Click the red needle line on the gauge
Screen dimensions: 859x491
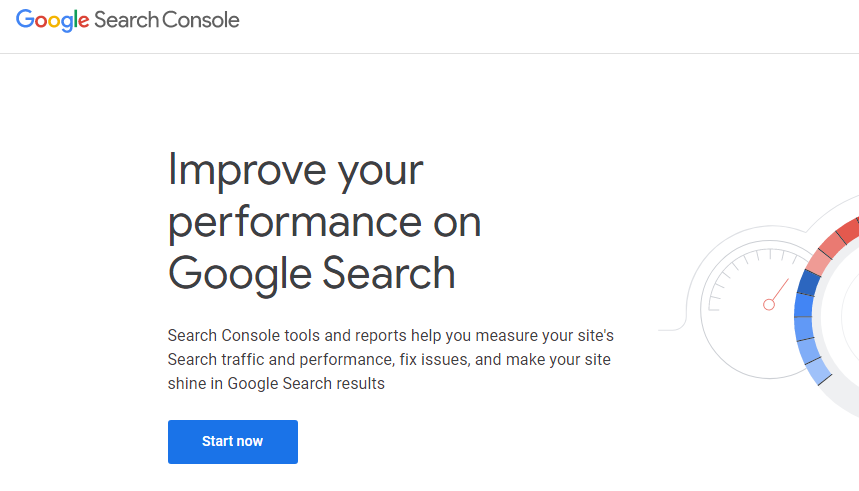[780, 289]
